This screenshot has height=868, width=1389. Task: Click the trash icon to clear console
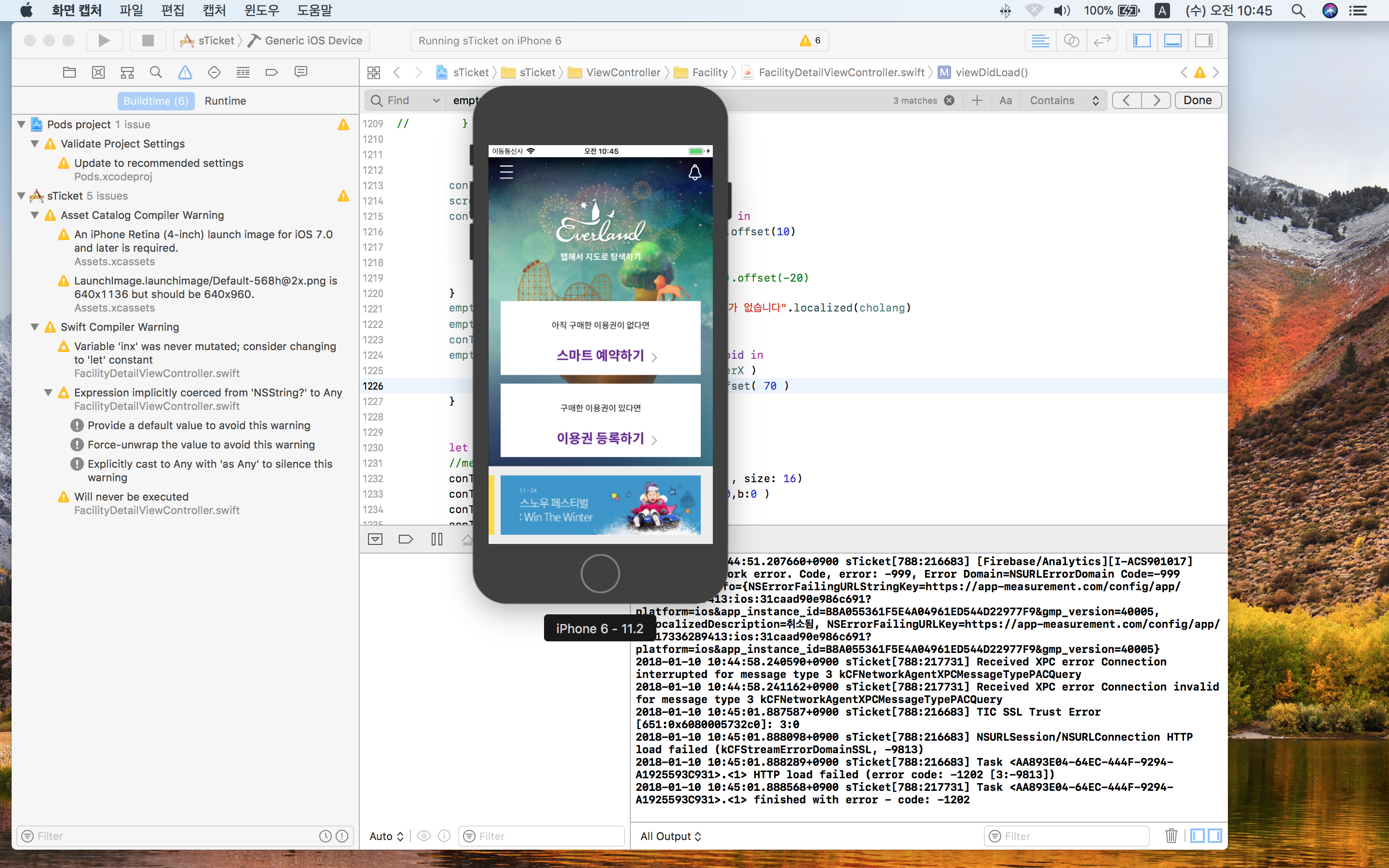[1171, 836]
